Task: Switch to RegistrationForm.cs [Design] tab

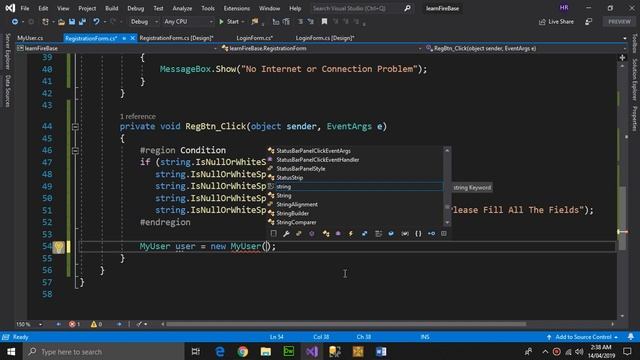Action: tap(176, 38)
